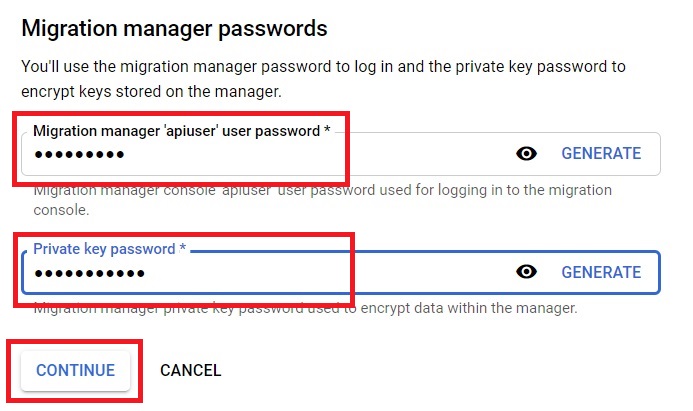Focus the Private key password field
This screenshot has height=411, width=693.
341,272
